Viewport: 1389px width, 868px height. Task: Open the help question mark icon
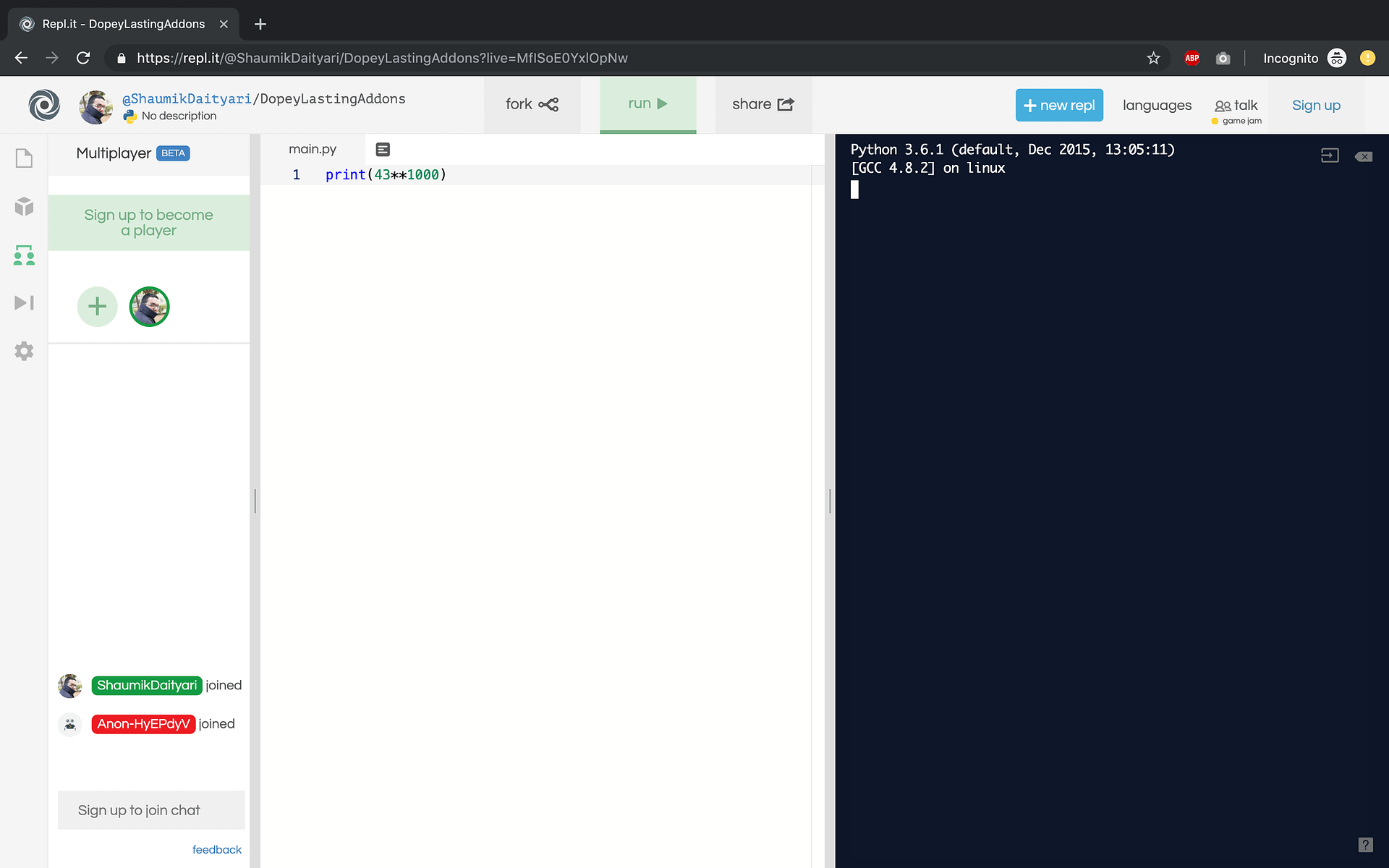click(1365, 844)
